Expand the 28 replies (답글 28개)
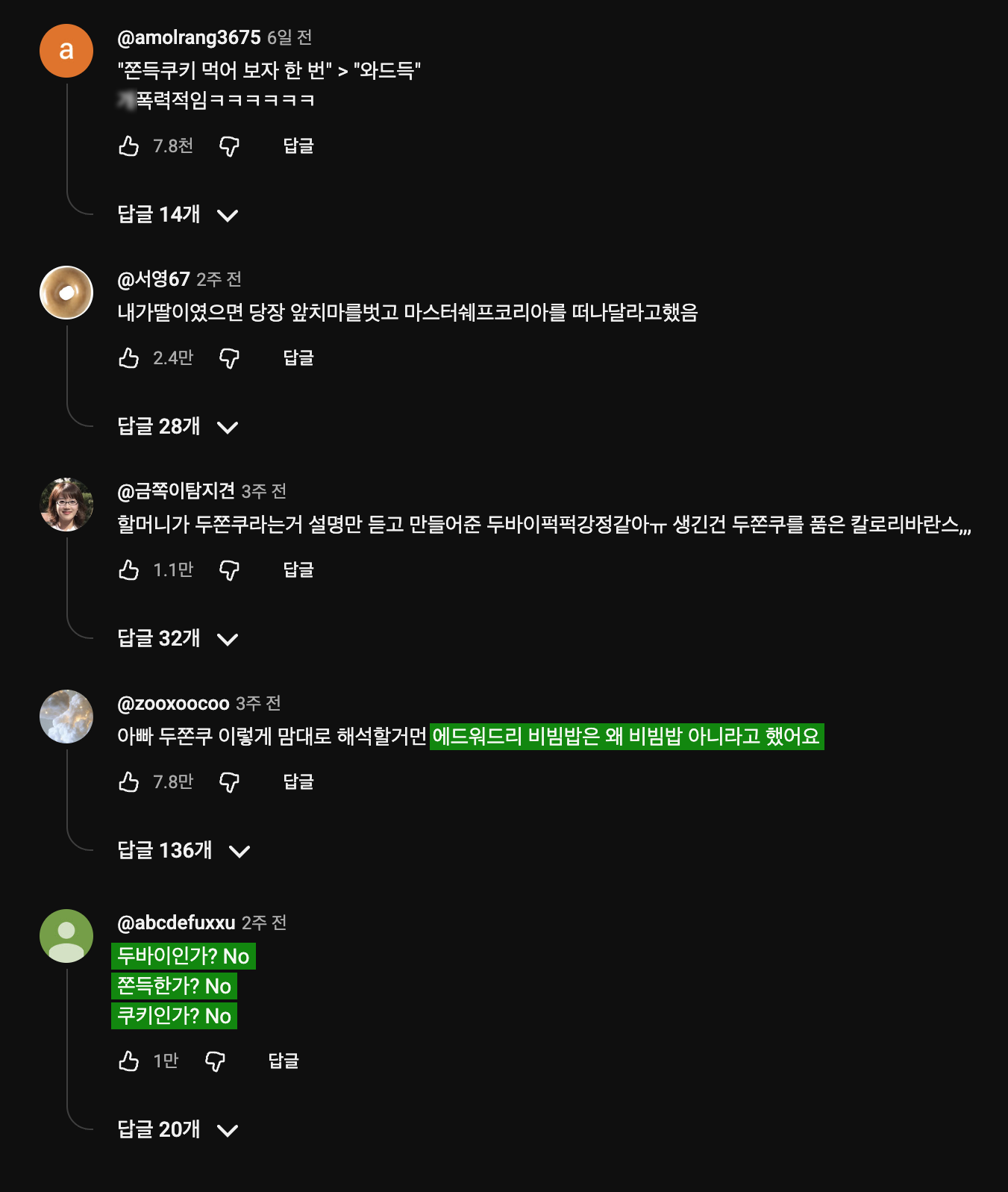This screenshot has width=1008, height=1192. pos(178,427)
